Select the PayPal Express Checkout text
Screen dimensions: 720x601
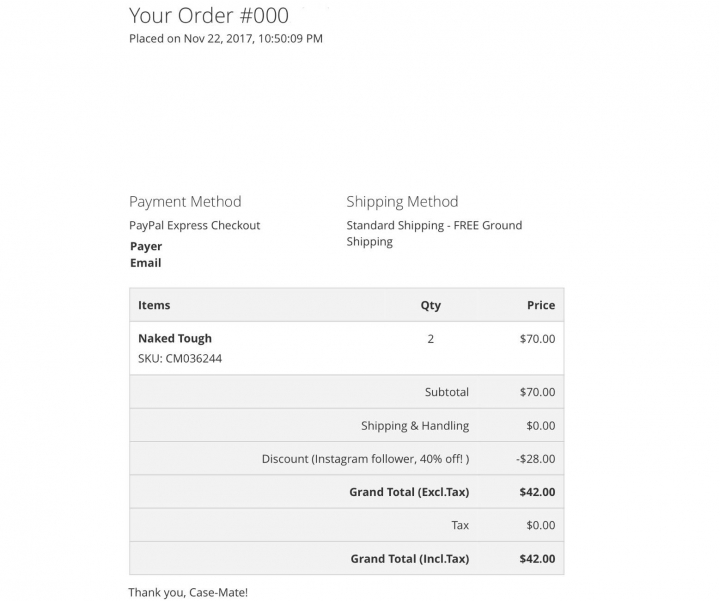point(195,225)
